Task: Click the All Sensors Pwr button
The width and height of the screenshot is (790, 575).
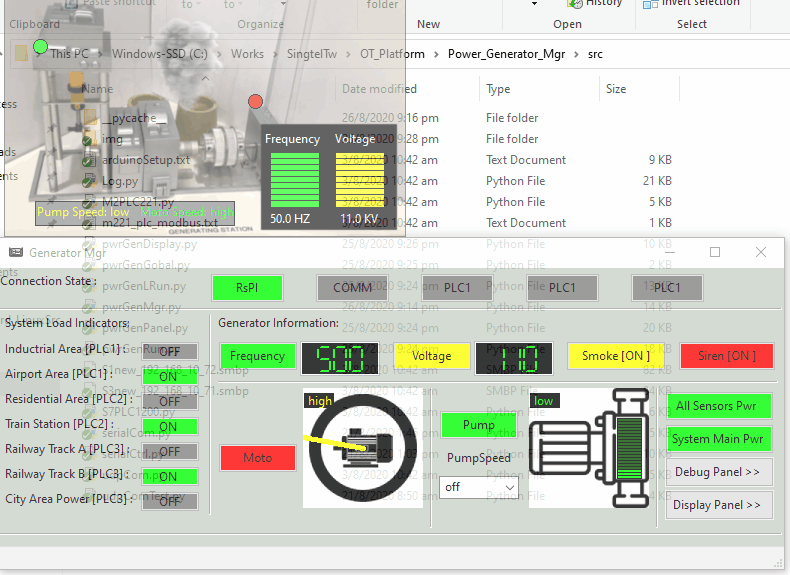Action: coord(719,406)
